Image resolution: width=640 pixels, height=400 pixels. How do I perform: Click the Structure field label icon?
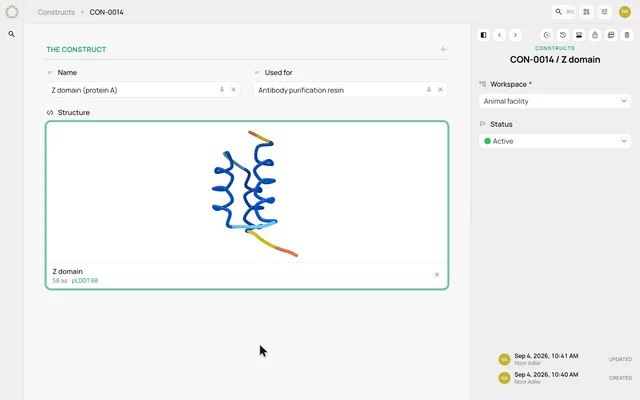pyautogui.click(x=50, y=113)
